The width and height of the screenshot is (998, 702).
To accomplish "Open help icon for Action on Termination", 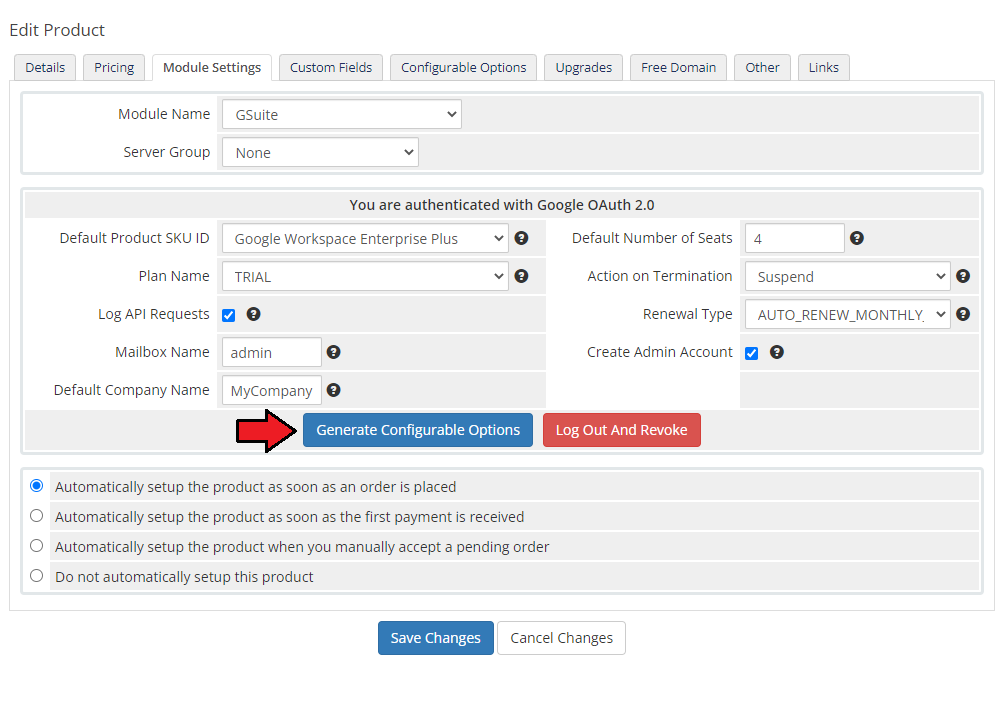I will 963,276.
